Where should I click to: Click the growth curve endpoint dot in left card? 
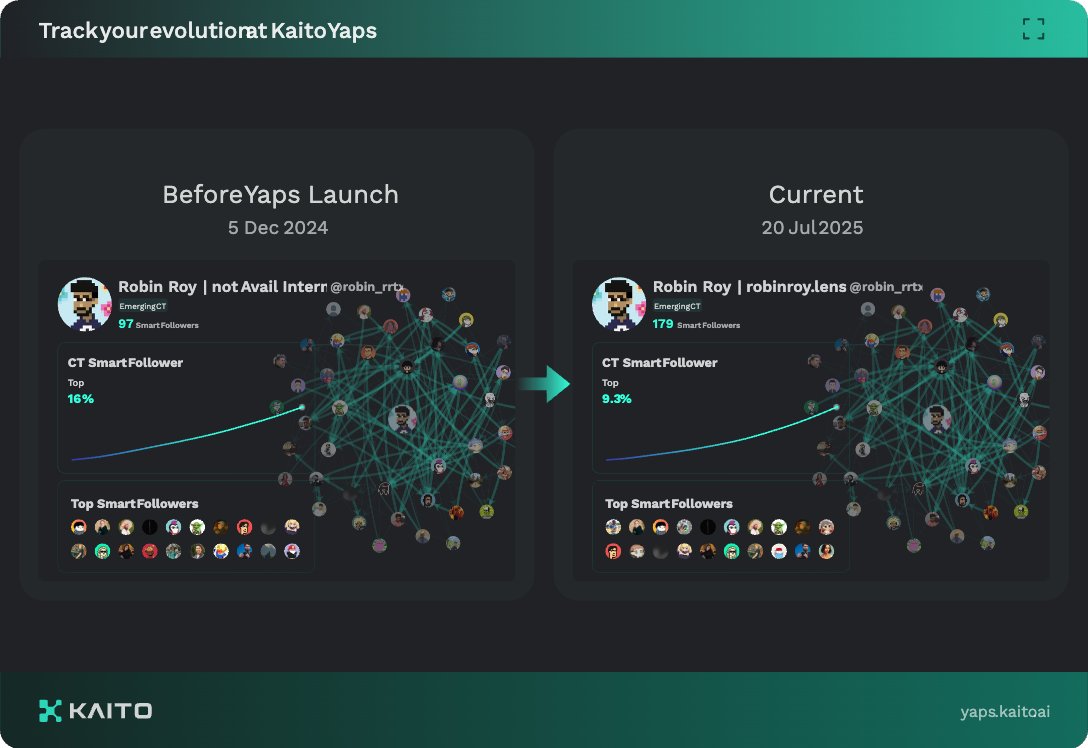pyautogui.click(x=302, y=407)
